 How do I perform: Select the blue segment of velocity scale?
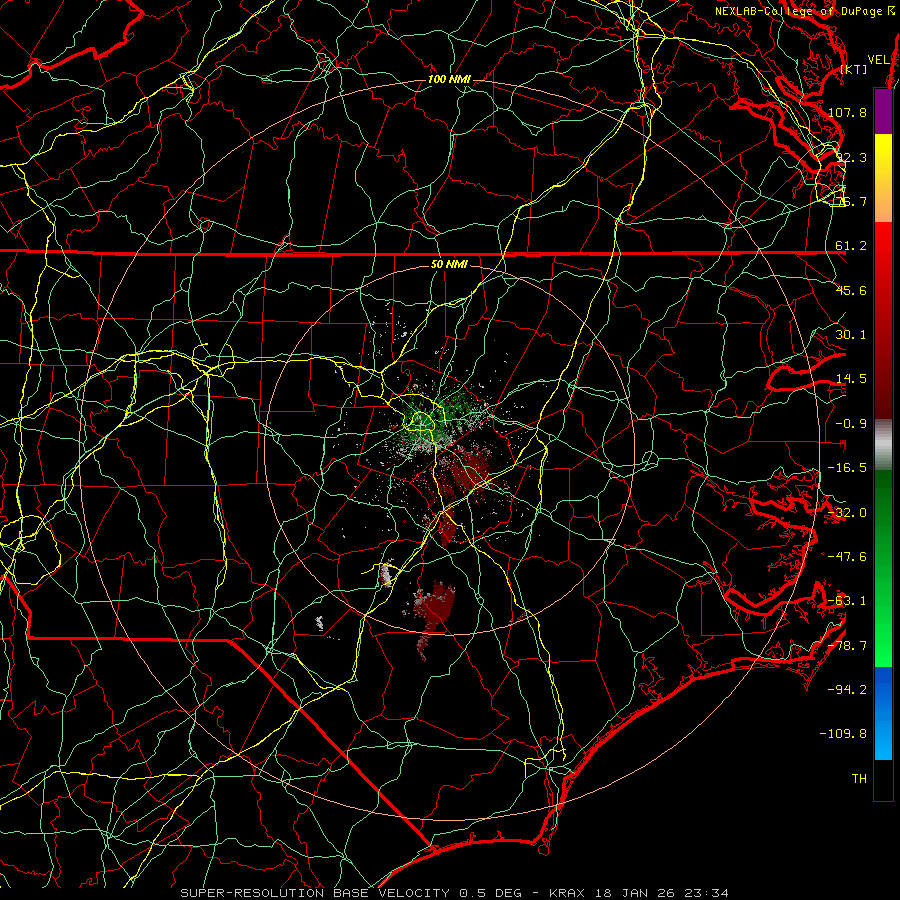pyautogui.click(x=883, y=713)
